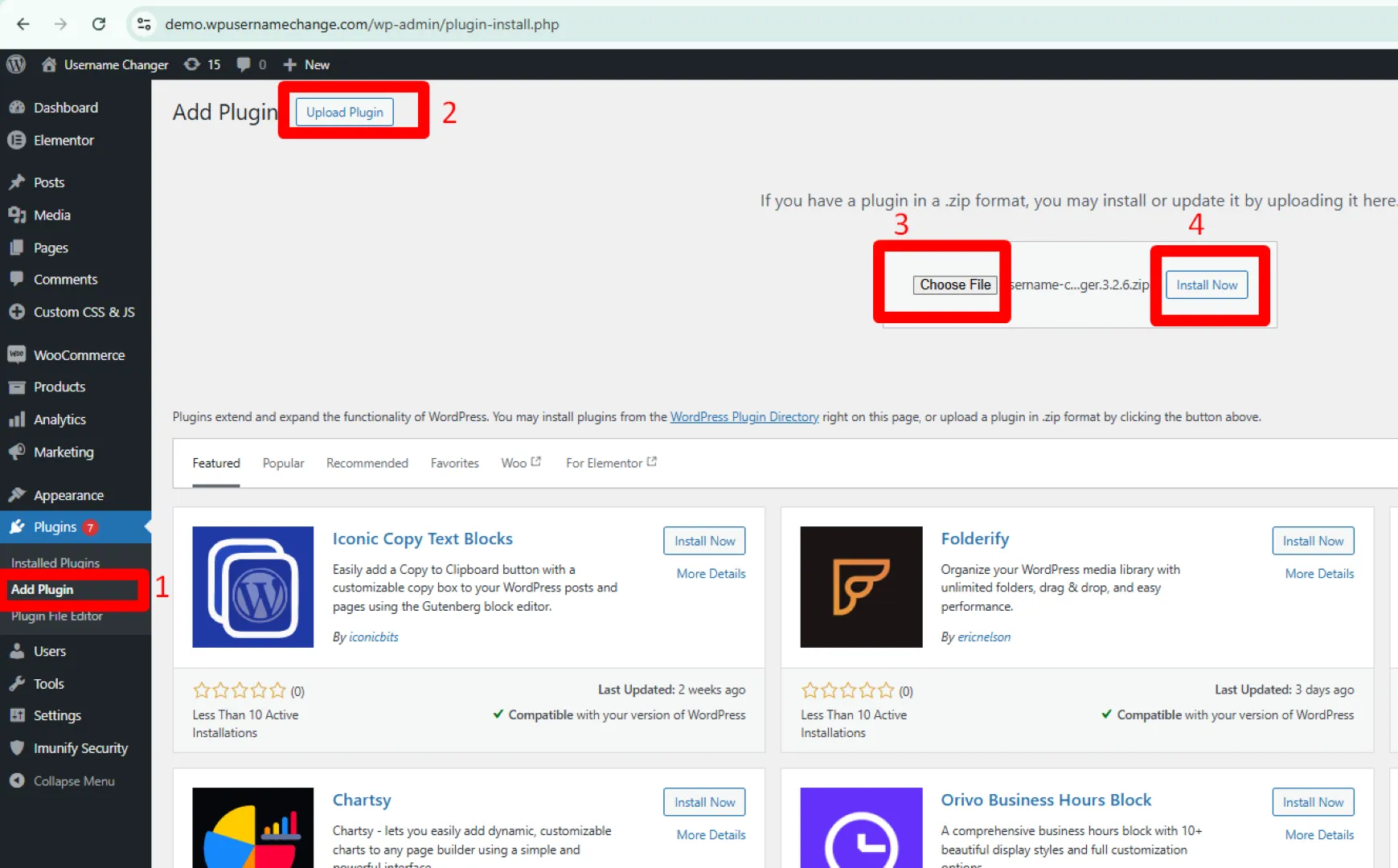
Task: Open site information icon in address bar
Action: click(x=145, y=24)
